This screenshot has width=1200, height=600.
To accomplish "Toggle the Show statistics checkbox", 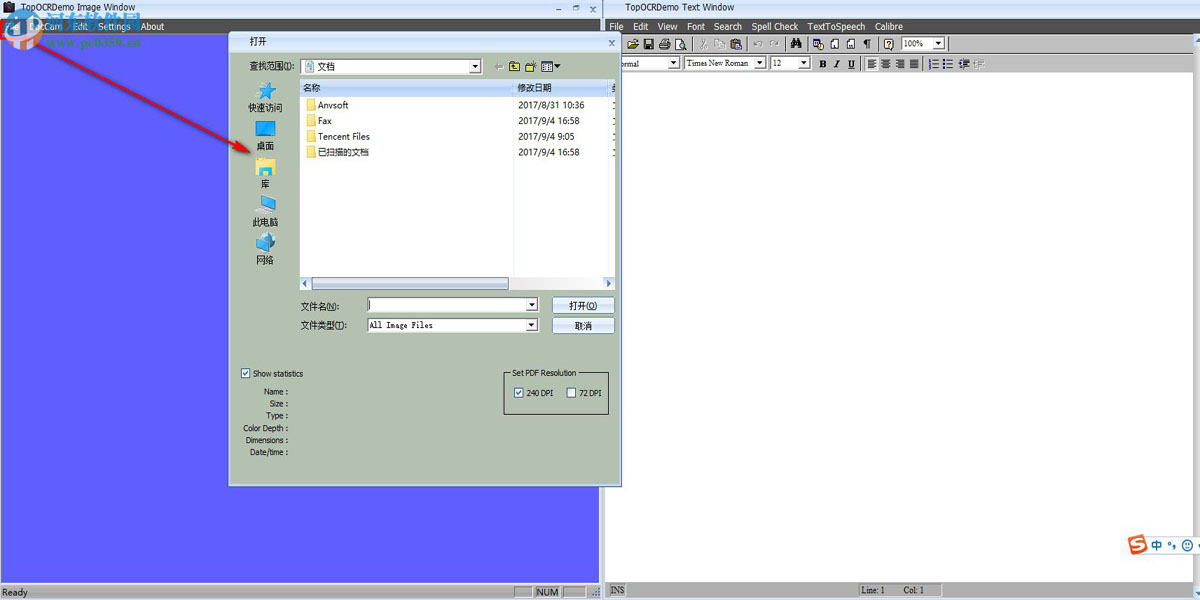I will (x=246, y=374).
